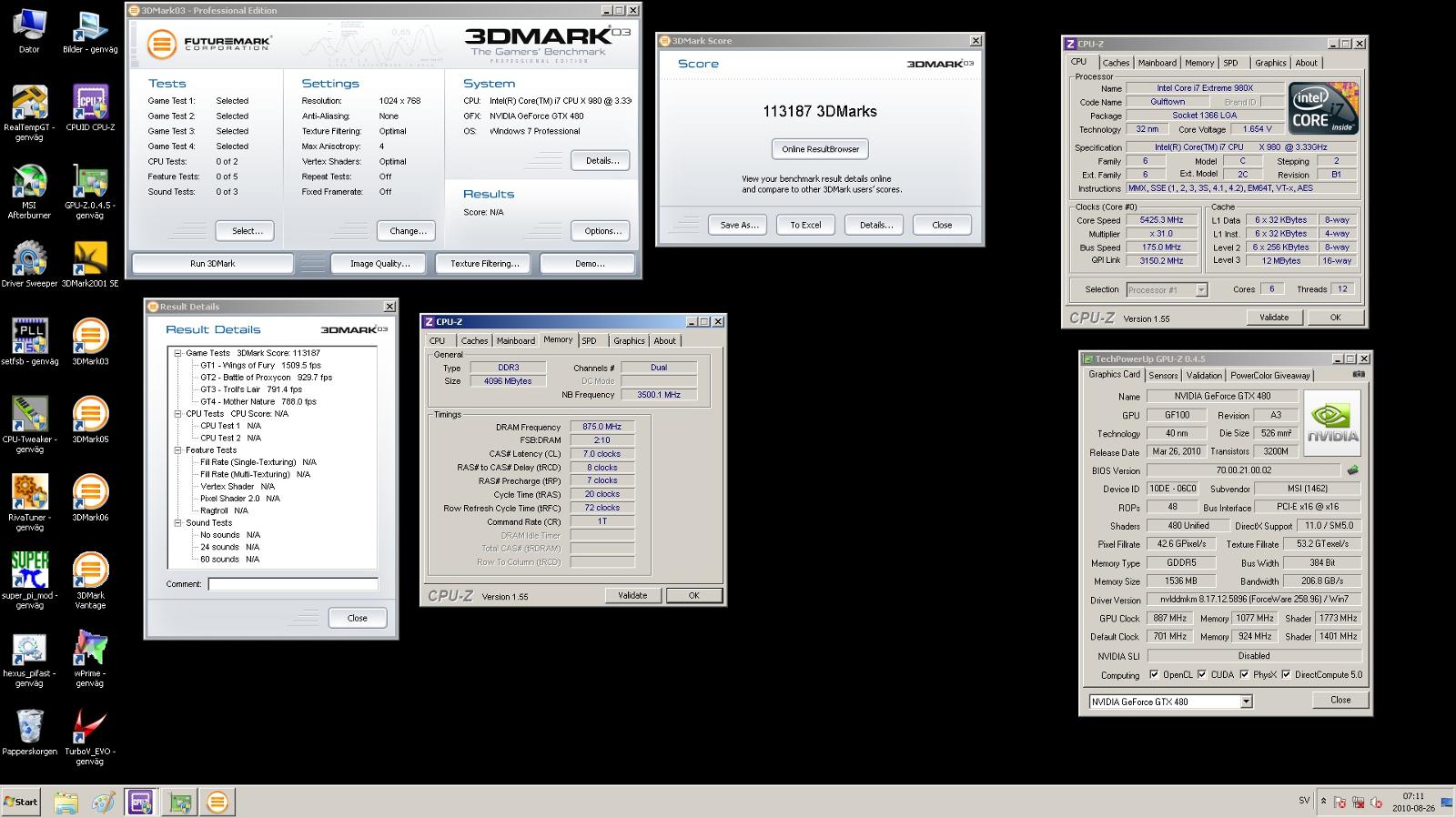This screenshot has height=818, width=1456.
Task: Select GT1 - Wings of Fury result row
Action: click(x=260, y=365)
